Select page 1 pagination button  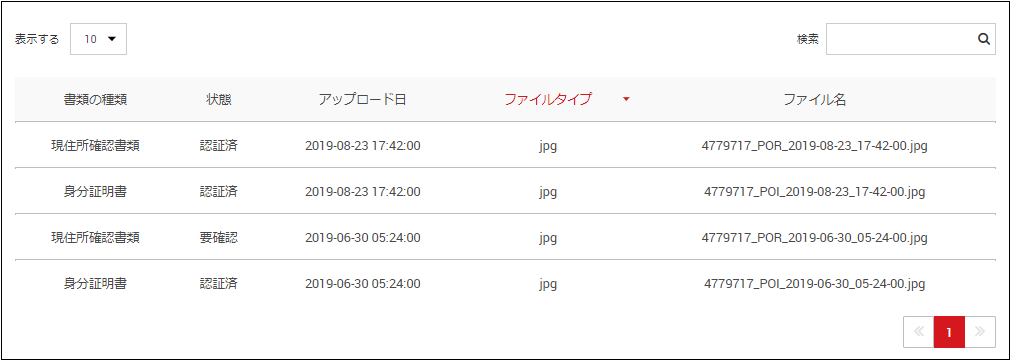949,332
